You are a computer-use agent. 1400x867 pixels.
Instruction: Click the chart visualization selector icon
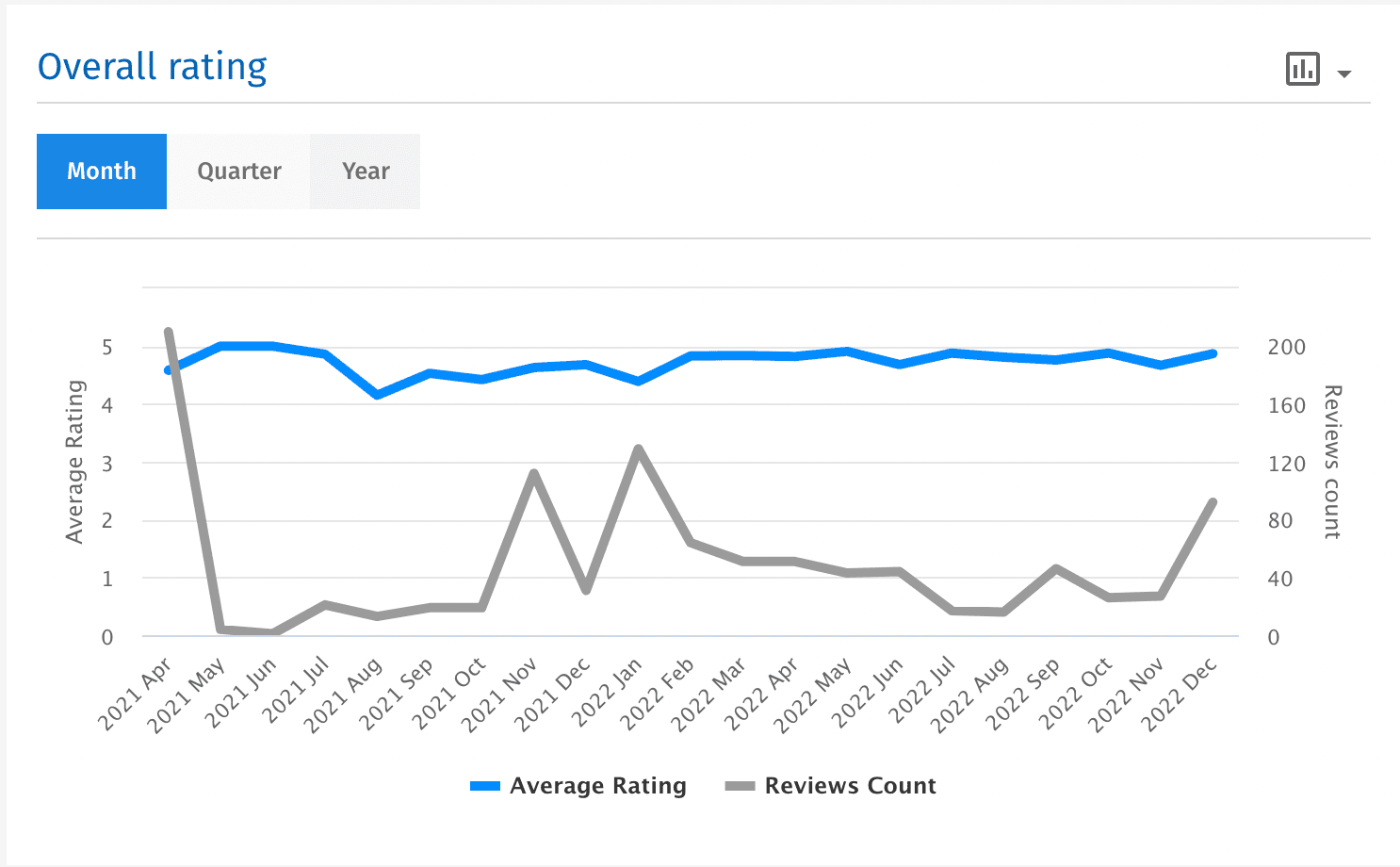[x=1303, y=69]
